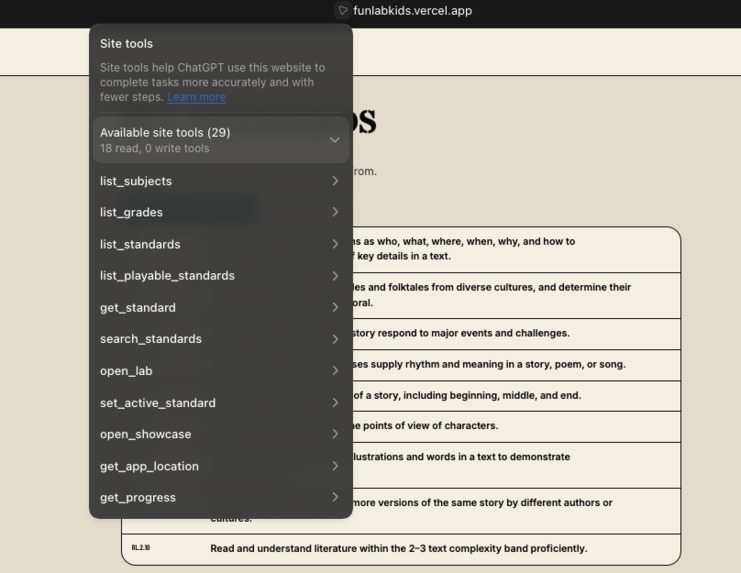The height and width of the screenshot is (573, 741).
Task: Select the list_playable_standards tool label
Action: (x=167, y=276)
